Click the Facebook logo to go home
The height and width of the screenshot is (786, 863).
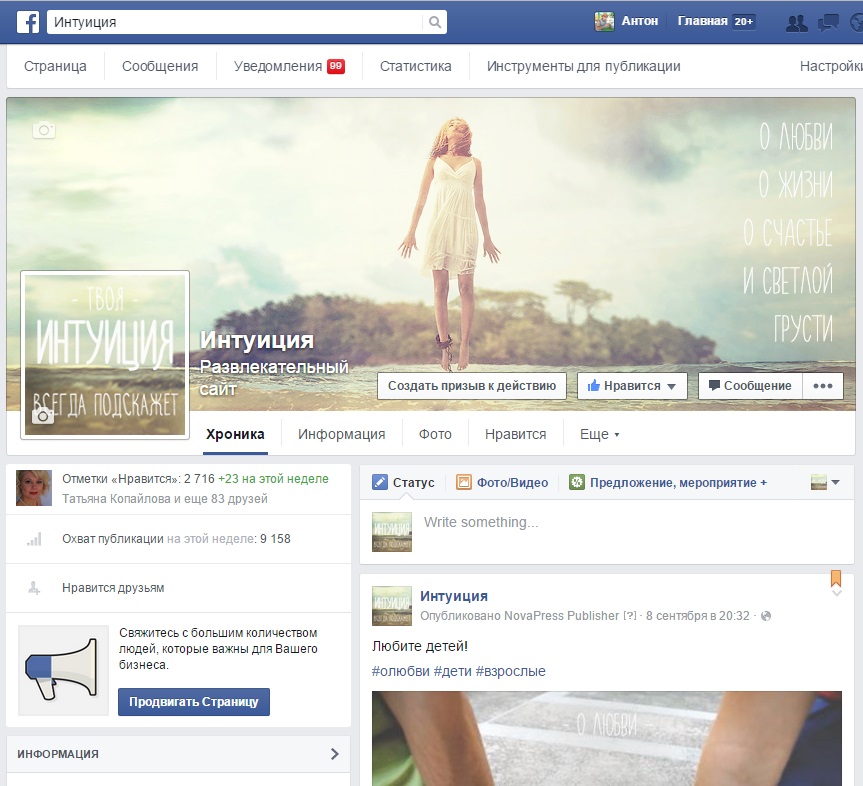tap(27, 21)
